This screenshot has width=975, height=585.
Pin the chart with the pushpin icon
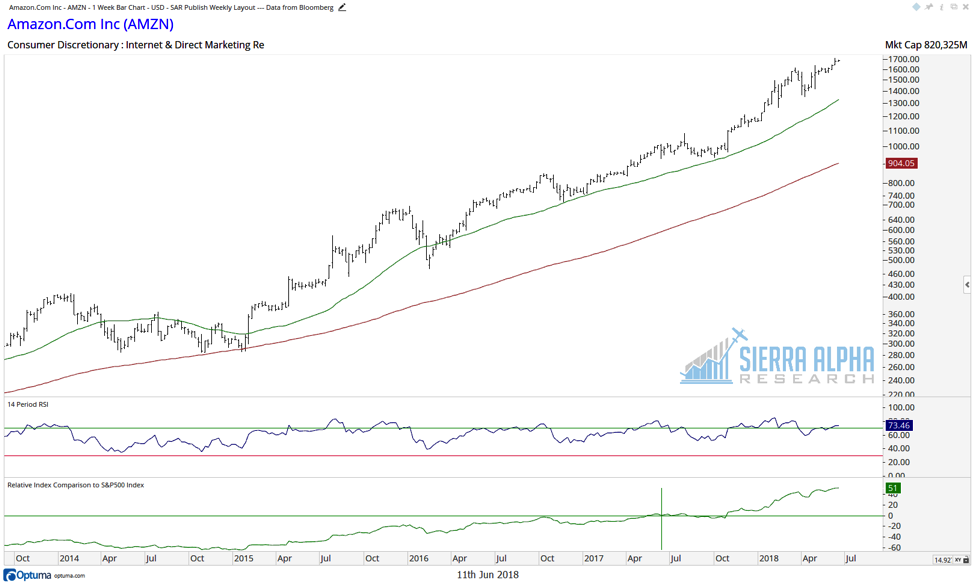point(929,7)
